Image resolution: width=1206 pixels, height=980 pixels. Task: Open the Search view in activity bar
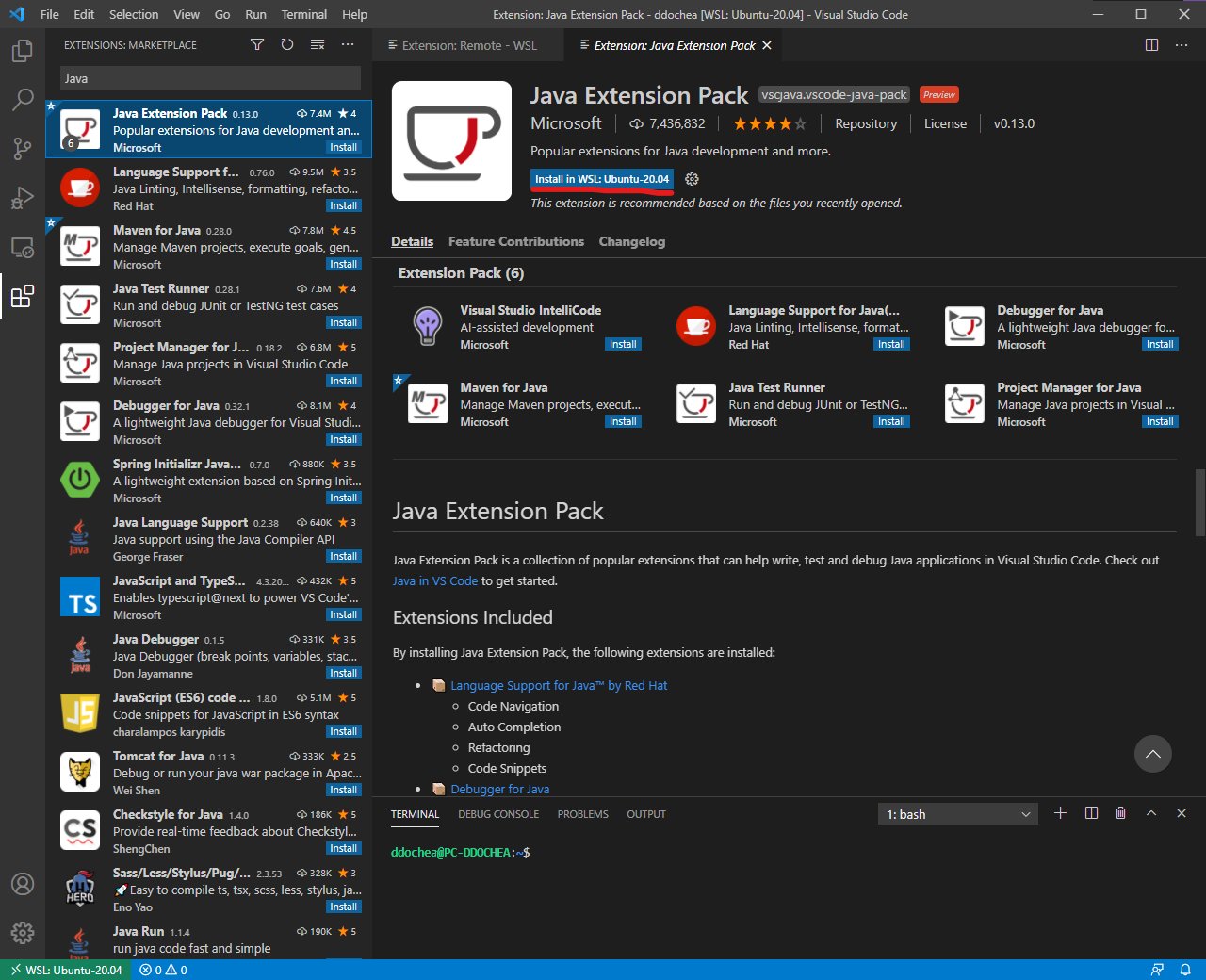pyautogui.click(x=23, y=99)
